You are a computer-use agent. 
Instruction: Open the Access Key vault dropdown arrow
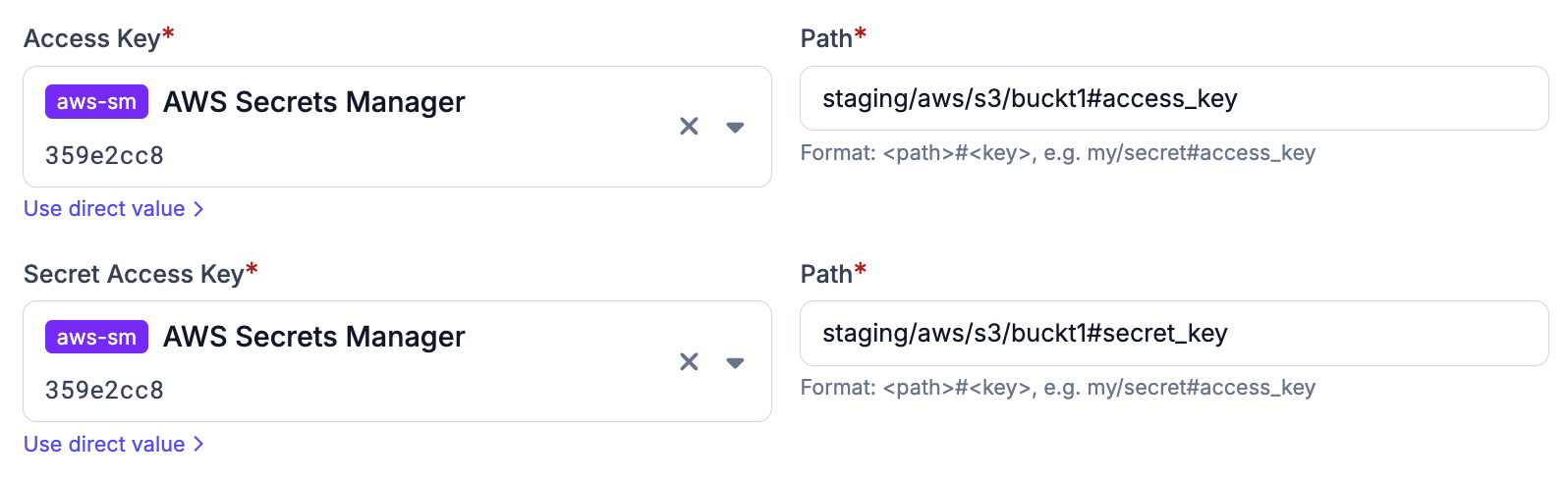click(735, 128)
